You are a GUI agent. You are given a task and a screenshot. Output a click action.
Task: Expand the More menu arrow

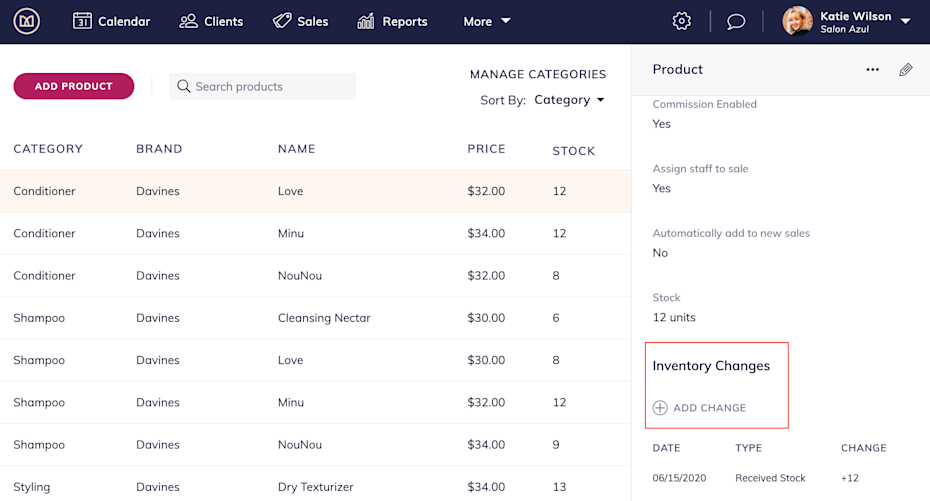(x=506, y=21)
